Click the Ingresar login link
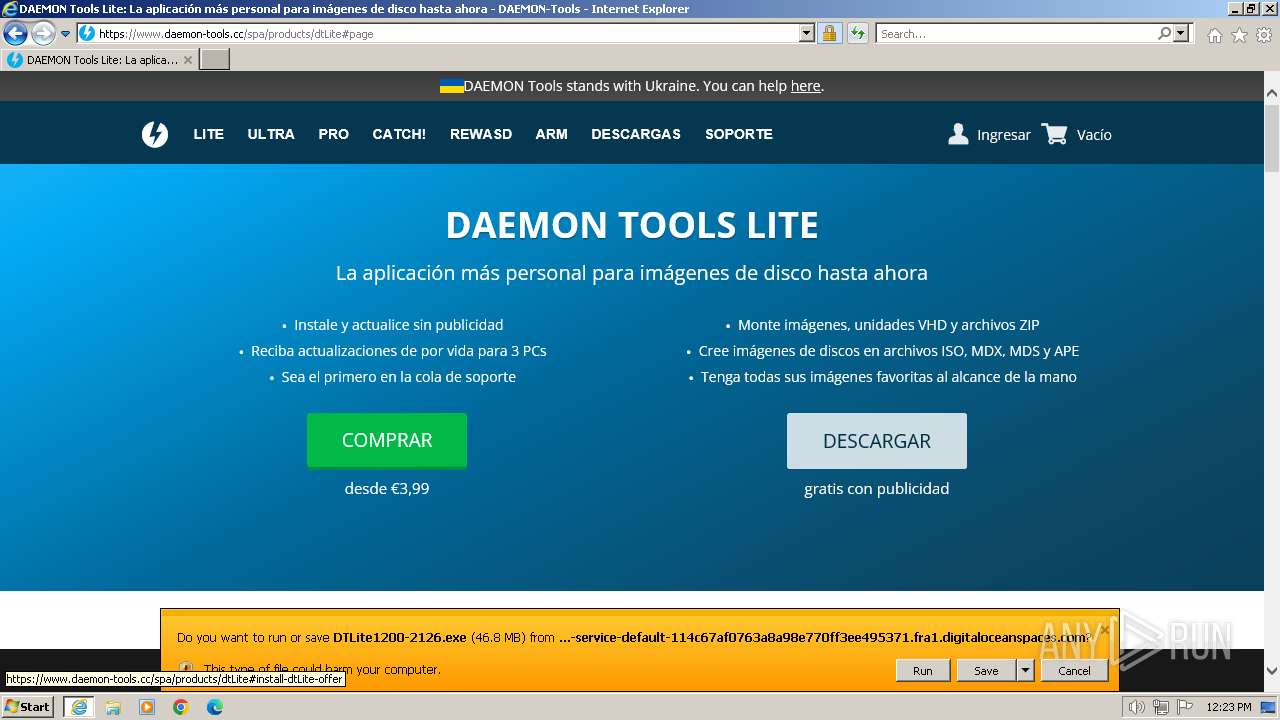 tap(1004, 135)
